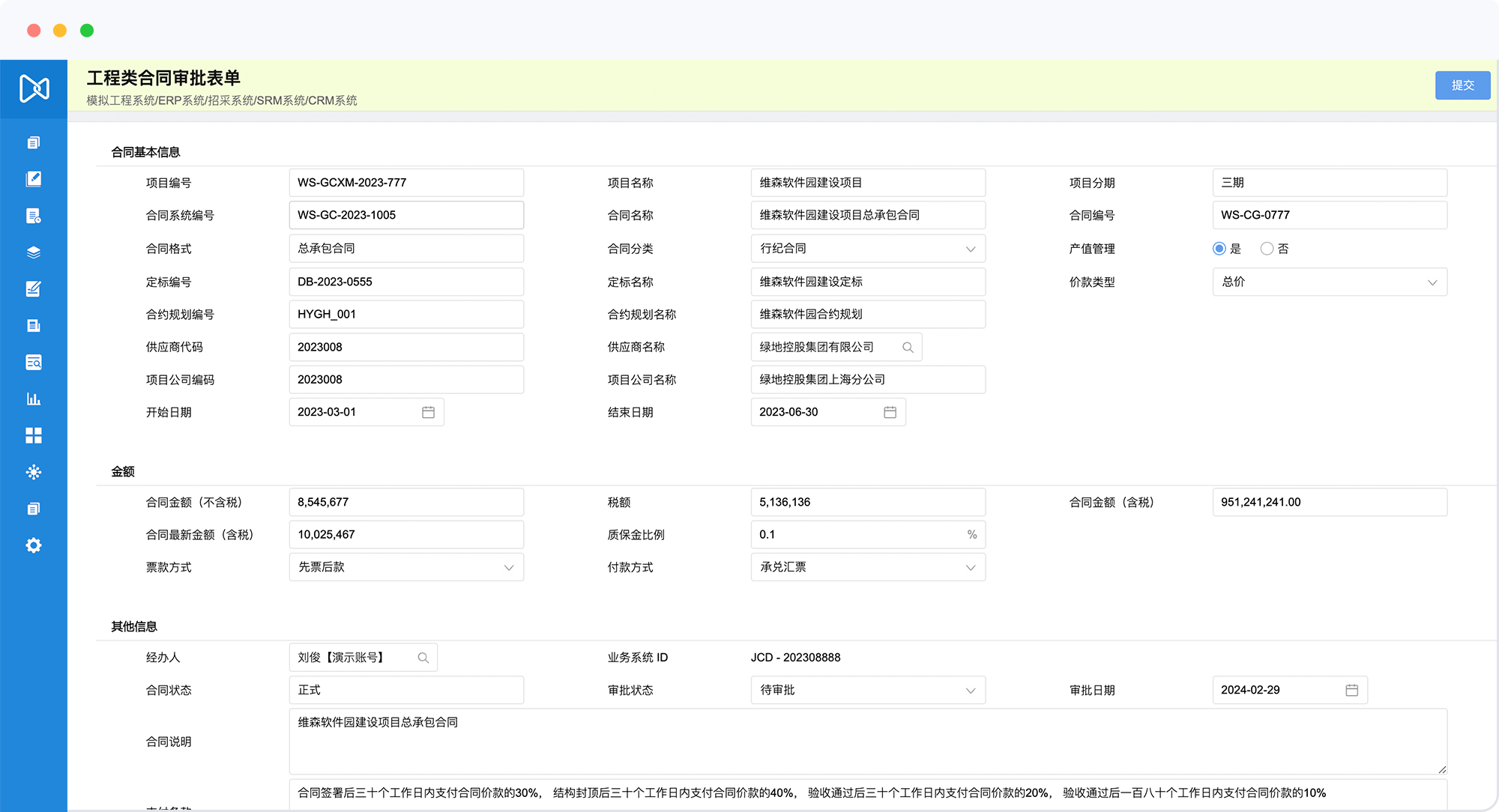
Task: Click the network hub sidebar icon
Action: point(33,472)
